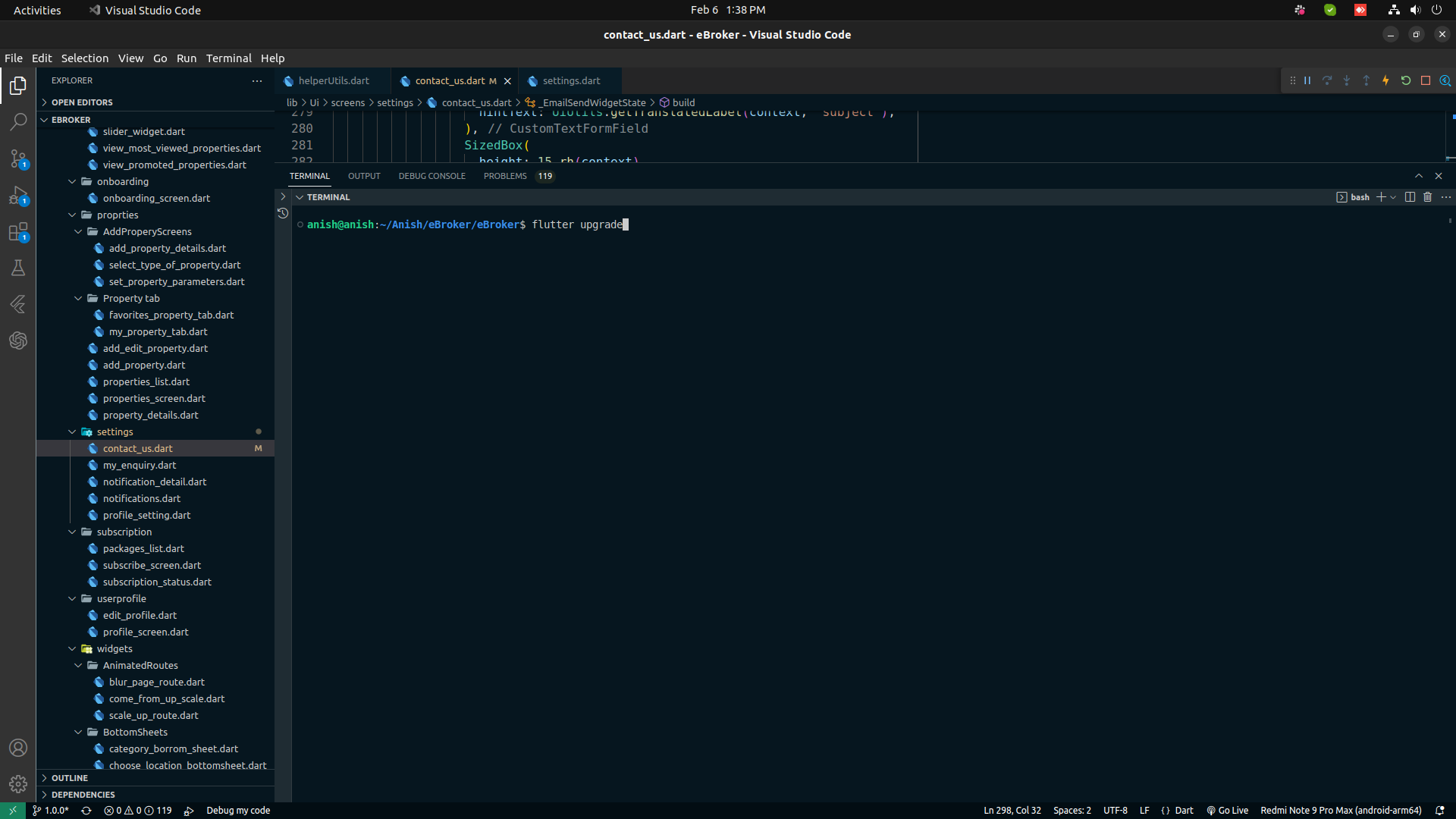Maximize the panel size chevron
Viewport: 1456px width, 819px height.
click(x=1419, y=176)
